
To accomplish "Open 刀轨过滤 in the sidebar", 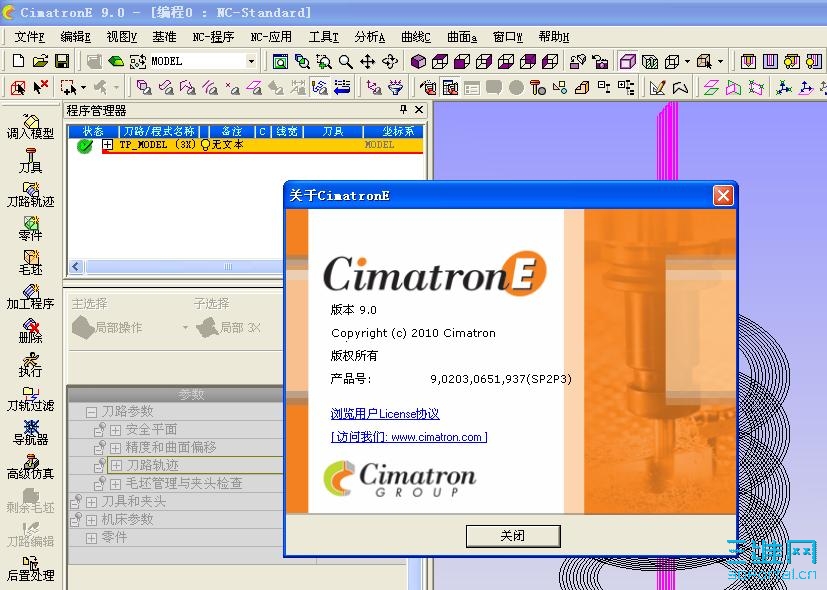I will click(x=30, y=399).
